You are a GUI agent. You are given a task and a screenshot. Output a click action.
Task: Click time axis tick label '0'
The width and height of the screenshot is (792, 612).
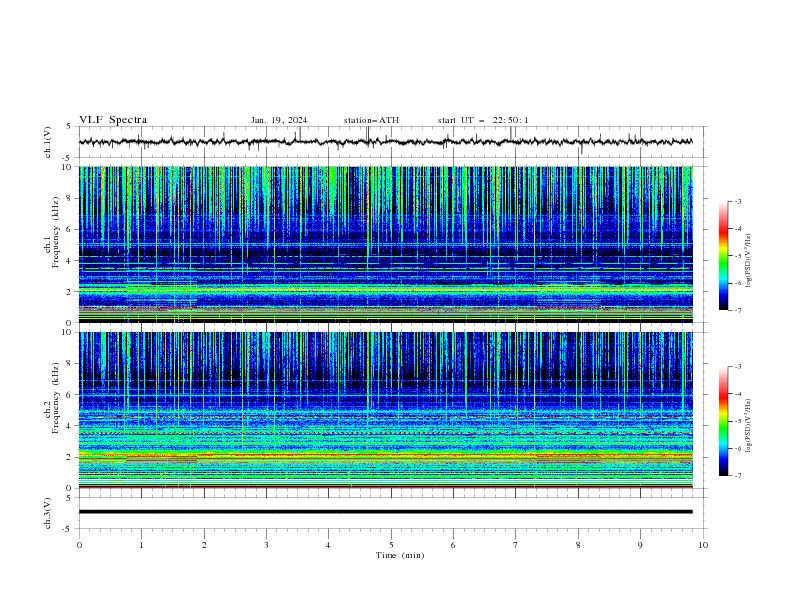(79, 545)
